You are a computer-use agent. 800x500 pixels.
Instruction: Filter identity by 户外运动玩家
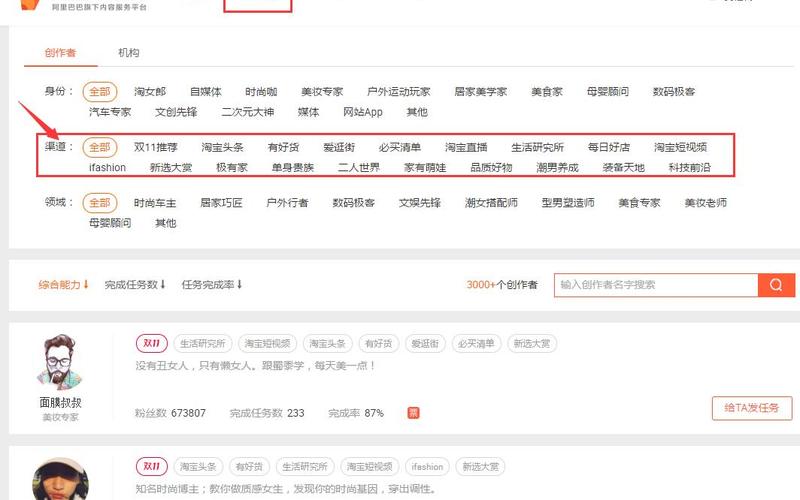pos(398,92)
